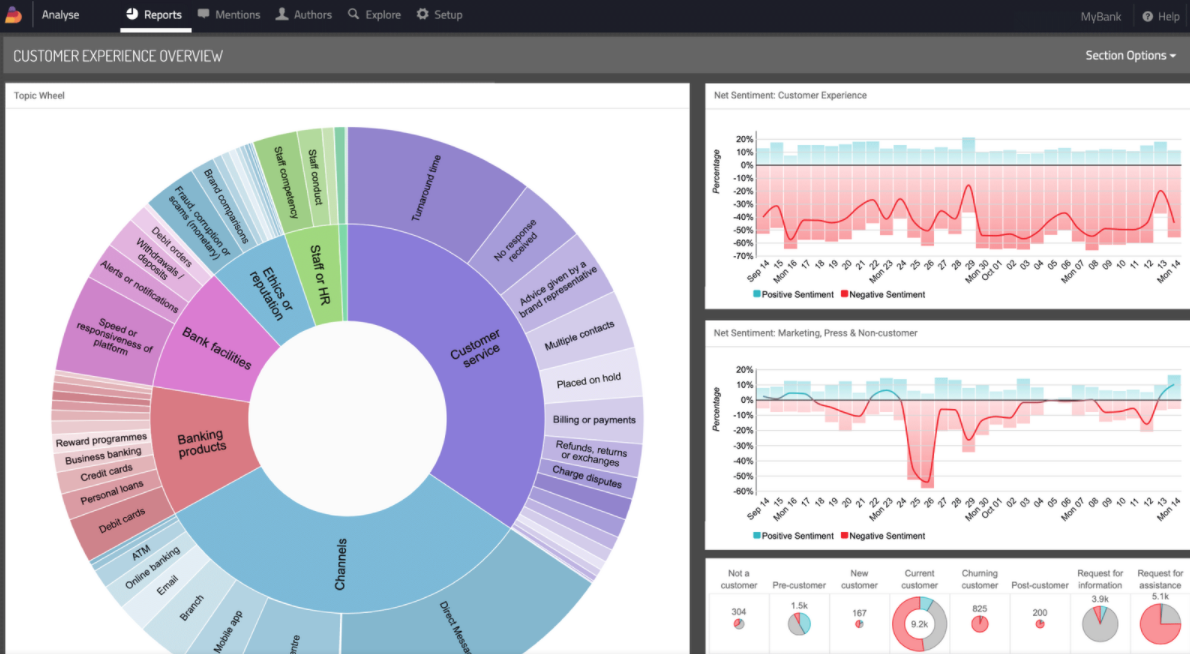Image resolution: width=1190 pixels, height=654 pixels.
Task: Click the Turnaround time outer segment
Action: pyautogui.click(x=426, y=188)
